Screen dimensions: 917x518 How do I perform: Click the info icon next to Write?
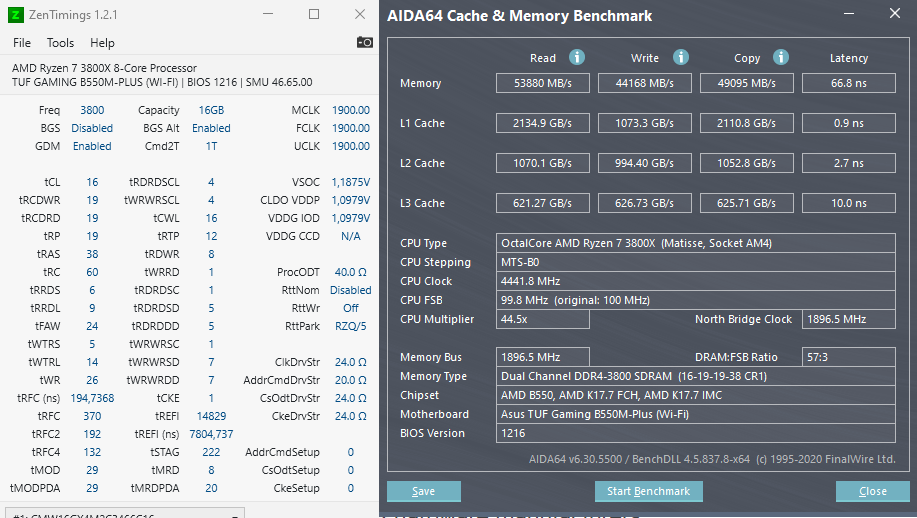pyautogui.click(x=680, y=57)
